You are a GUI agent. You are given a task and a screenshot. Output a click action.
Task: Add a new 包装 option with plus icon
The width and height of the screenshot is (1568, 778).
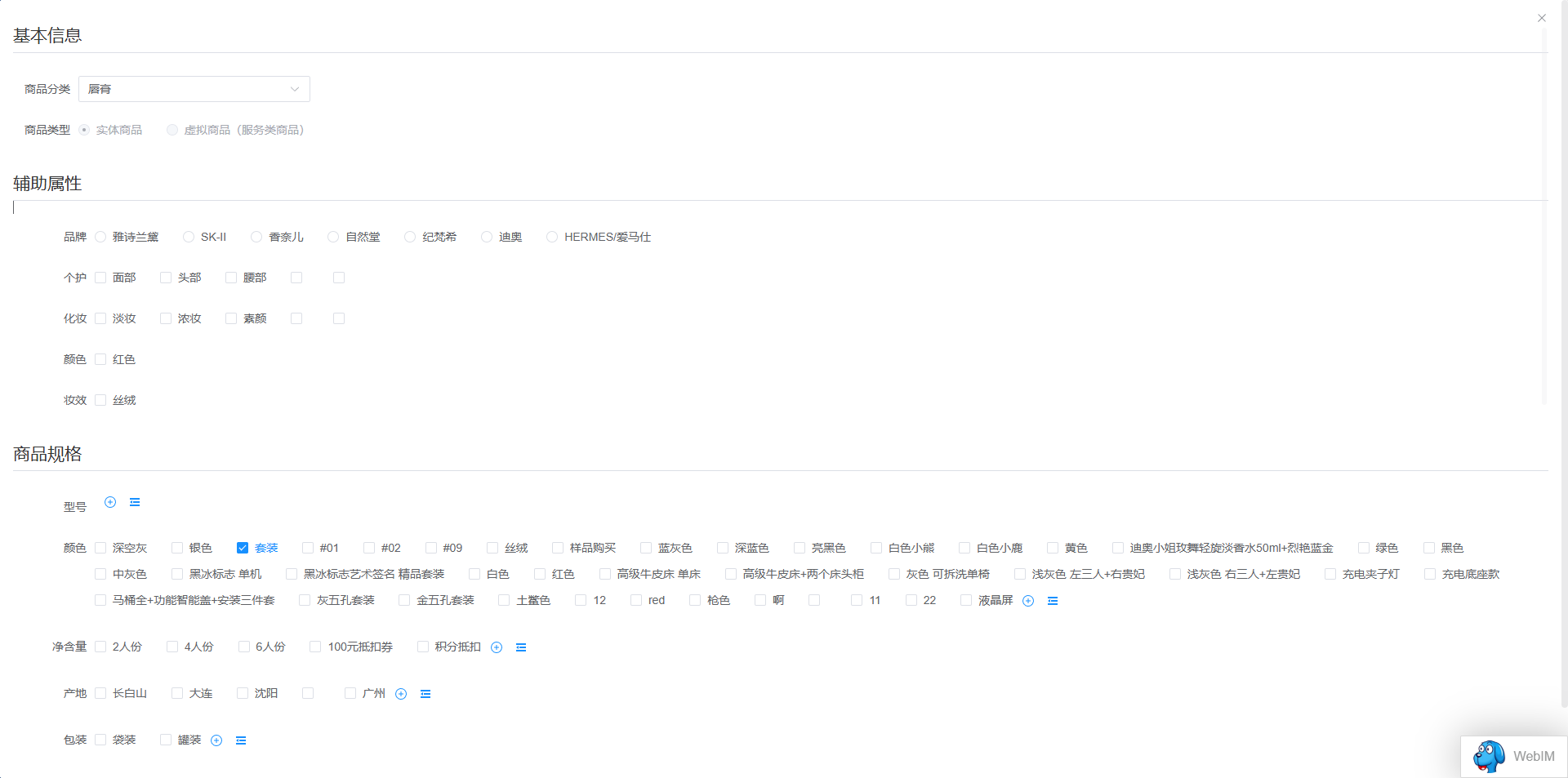tap(216, 740)
